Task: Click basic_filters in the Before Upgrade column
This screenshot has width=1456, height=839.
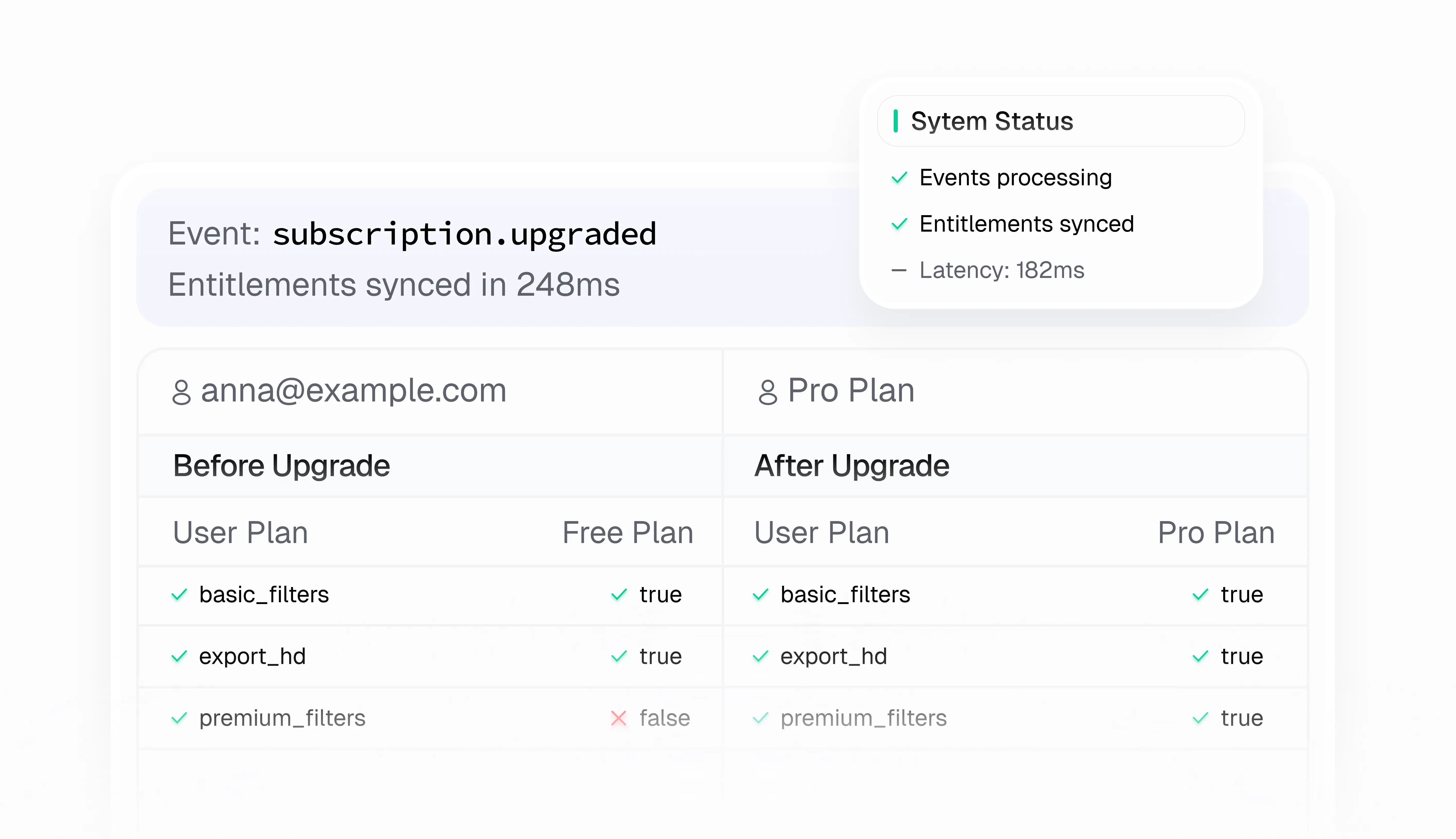Action: 264,595
